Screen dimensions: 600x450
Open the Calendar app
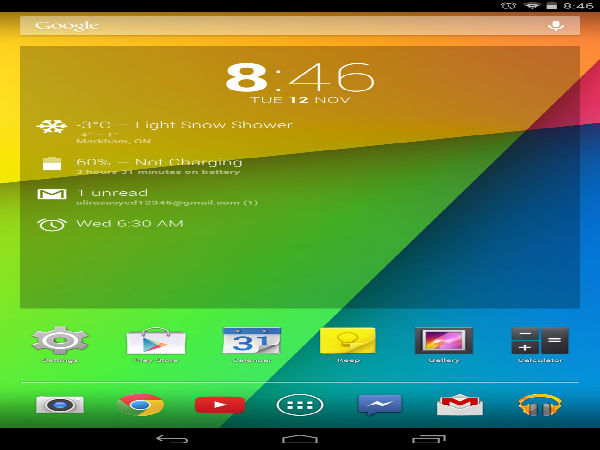tap(251, 342)
